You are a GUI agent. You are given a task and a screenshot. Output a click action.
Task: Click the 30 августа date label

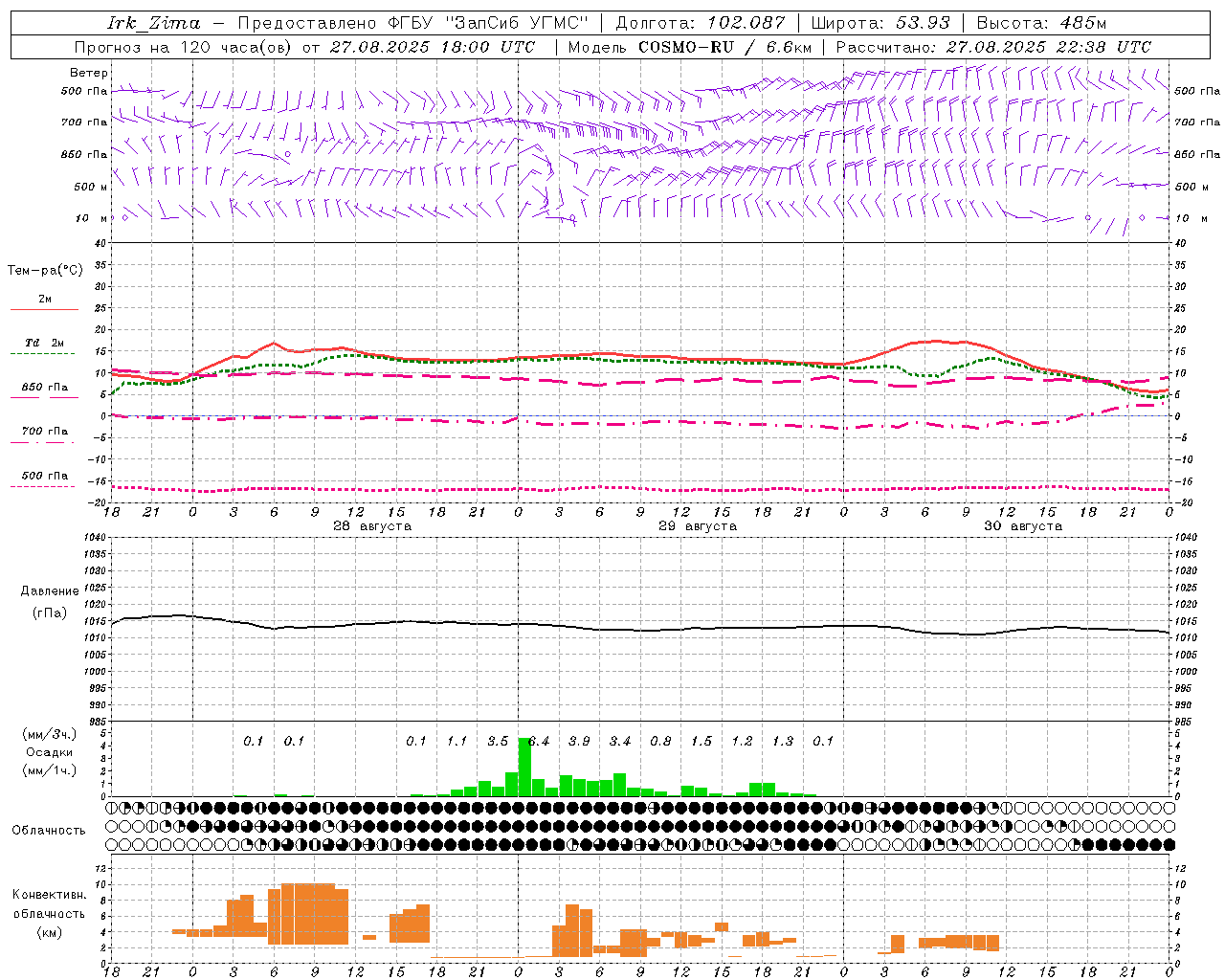point(1022,526)
